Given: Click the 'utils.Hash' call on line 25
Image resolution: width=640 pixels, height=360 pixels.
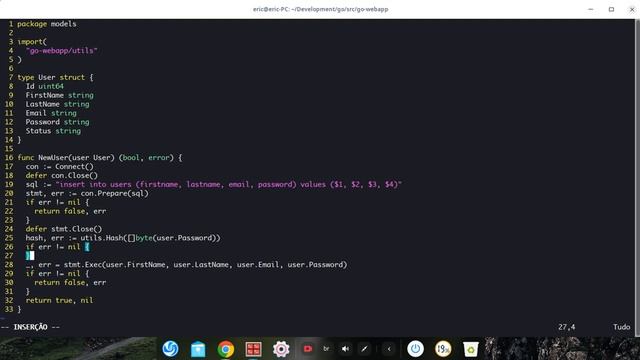Looking at the screenshot, I should (x=150, y=238).
